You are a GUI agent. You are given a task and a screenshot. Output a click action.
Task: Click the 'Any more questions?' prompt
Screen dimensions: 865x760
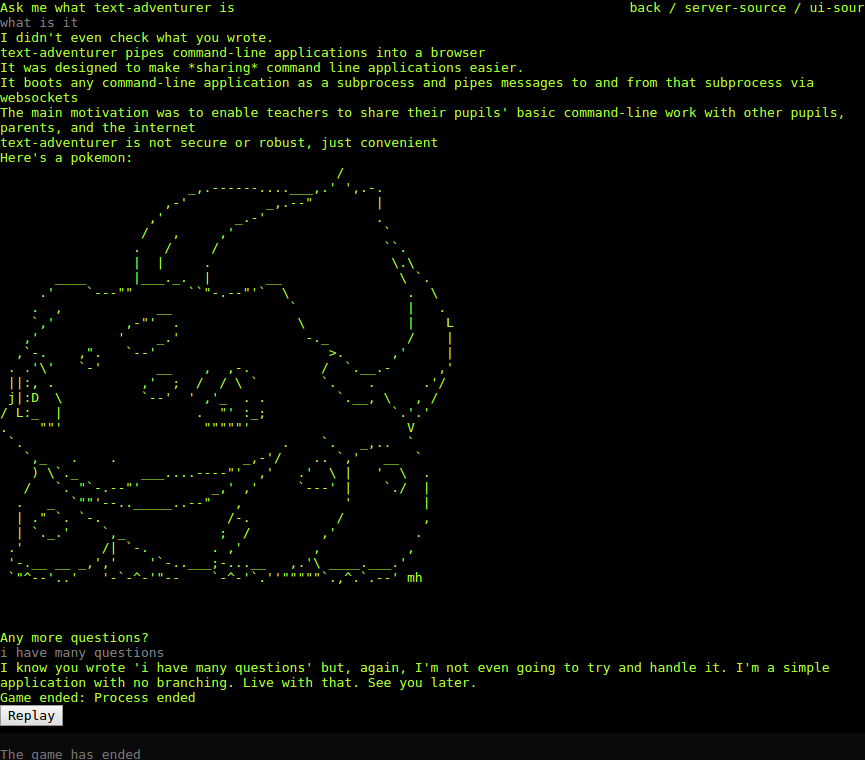click(74, 638)
